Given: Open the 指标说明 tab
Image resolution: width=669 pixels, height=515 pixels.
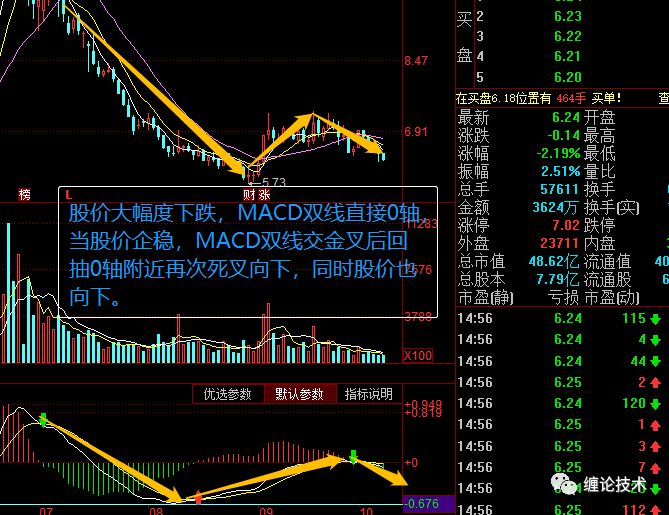Looking at the screenshot, I should tap(369, 394).
